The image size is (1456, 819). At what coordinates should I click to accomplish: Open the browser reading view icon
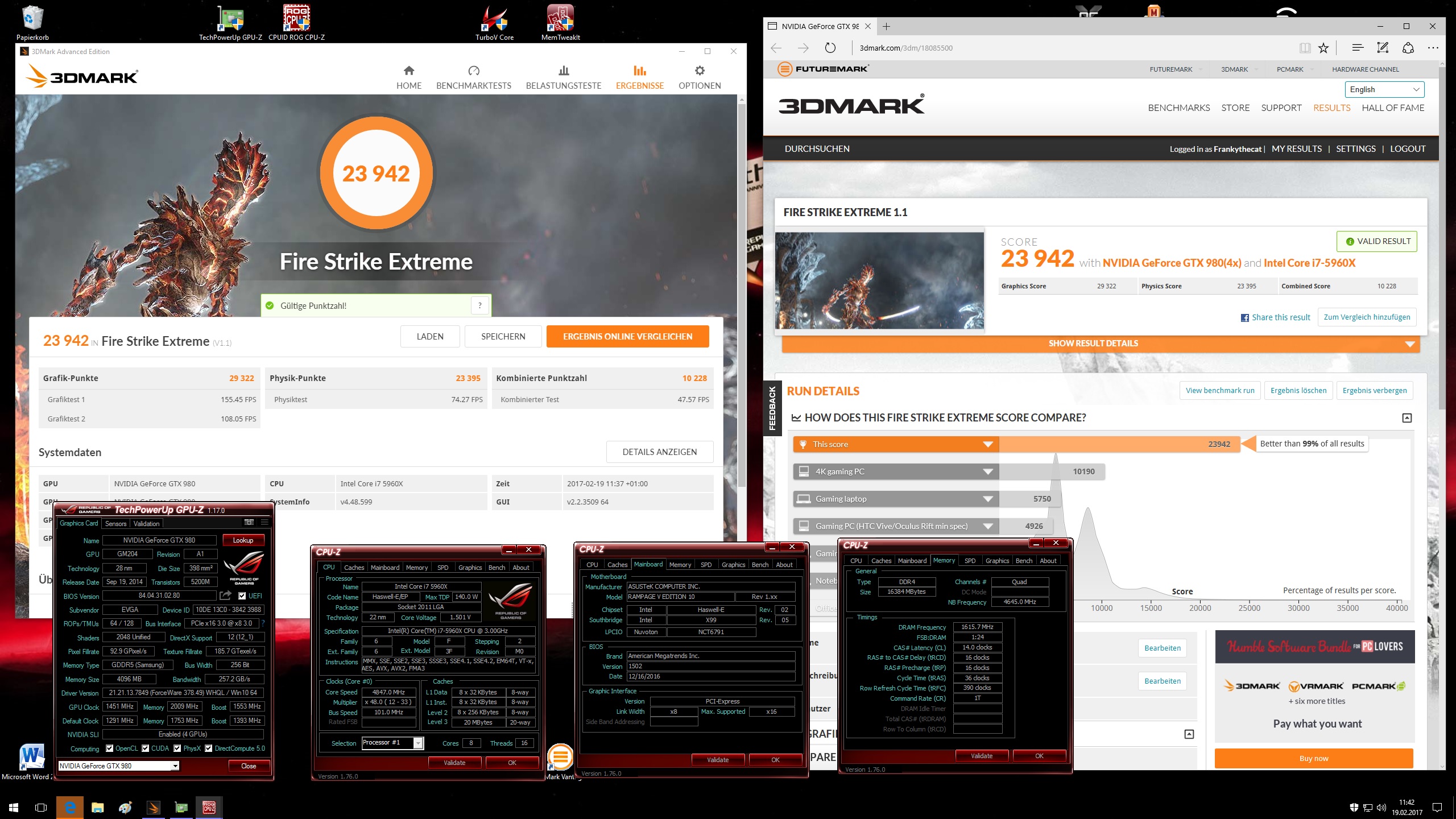[1305, 48]
